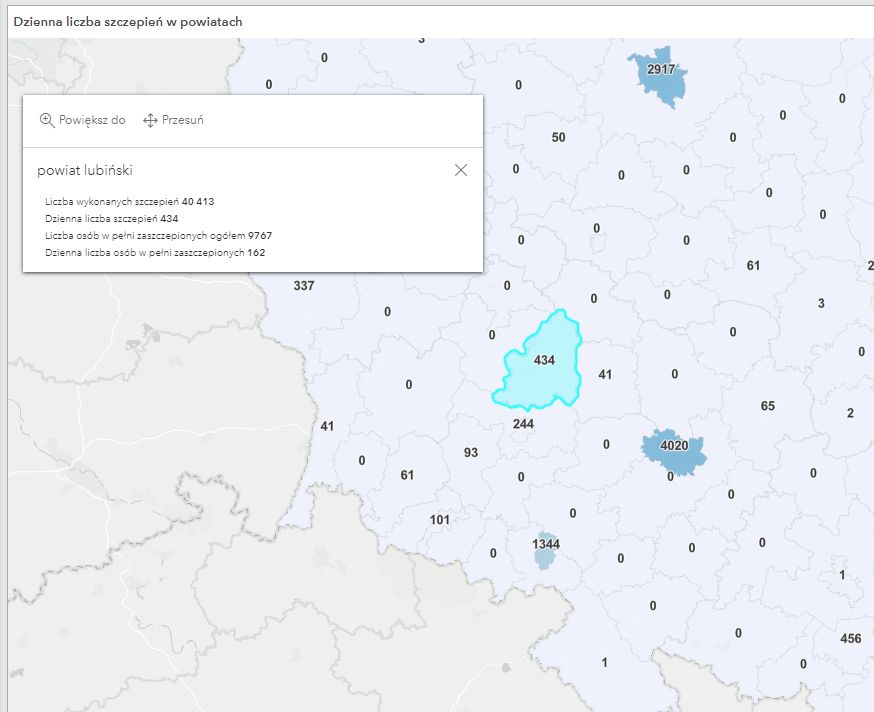Select the county labeled 50
Viewport: 874px width, 712px height.
click(x=558, y=137)
